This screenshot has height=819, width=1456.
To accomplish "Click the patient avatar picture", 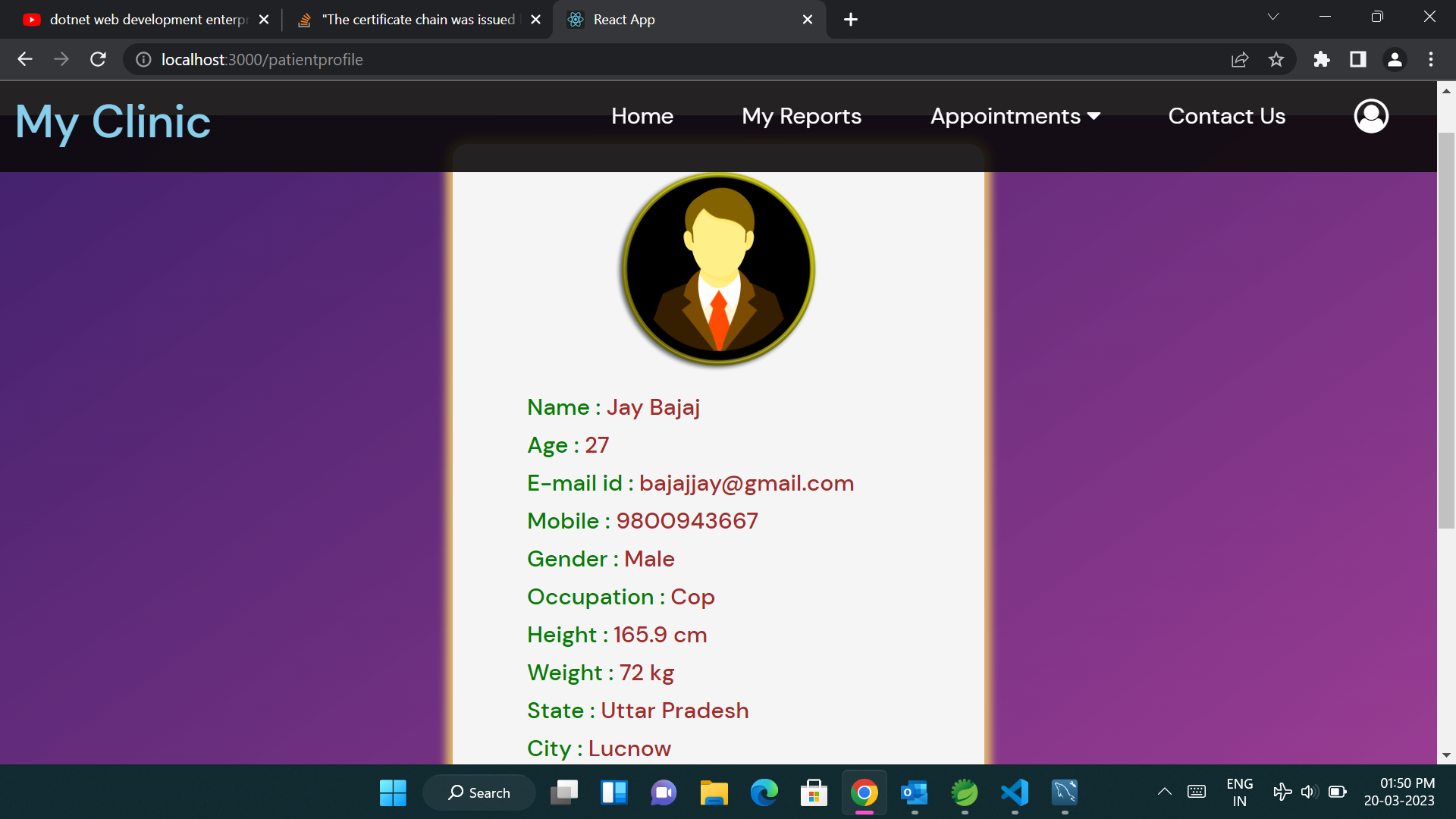I will click(718, 269).
